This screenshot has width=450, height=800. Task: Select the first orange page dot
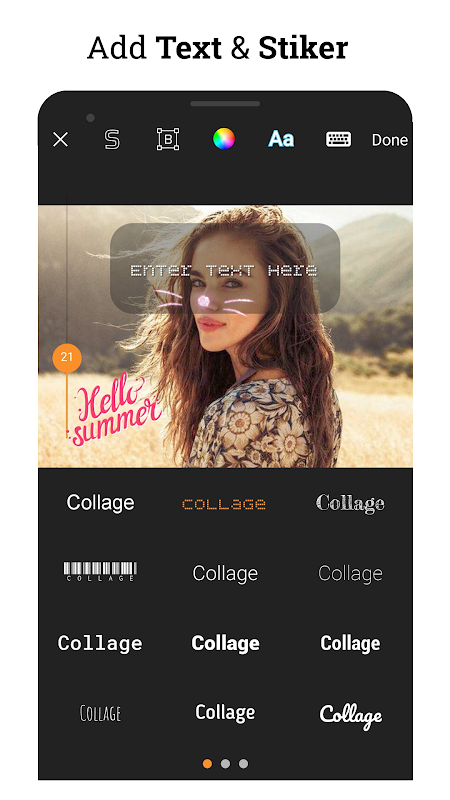[207, 763]
